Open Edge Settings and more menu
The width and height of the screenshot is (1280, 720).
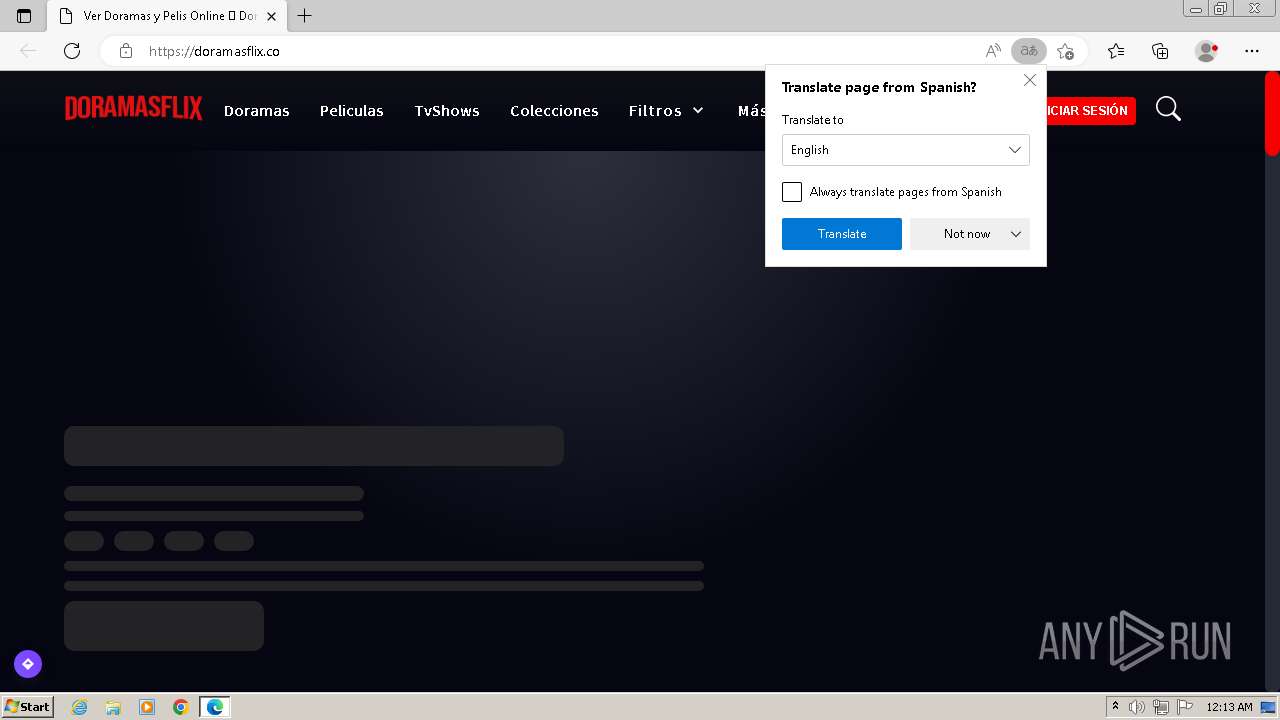(1252, 51)
